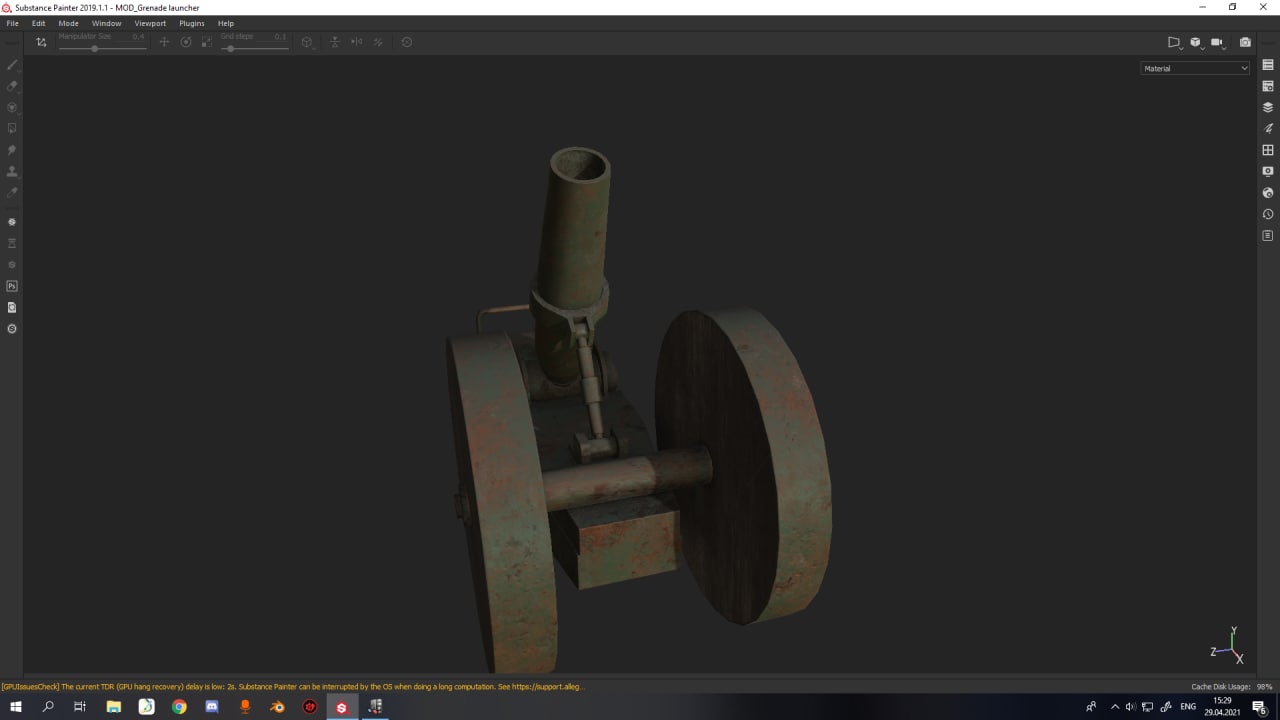Viewport: 1280px width, 720px height.
Task: Show hidden tray icons chevron
Action: (1115, 707)
